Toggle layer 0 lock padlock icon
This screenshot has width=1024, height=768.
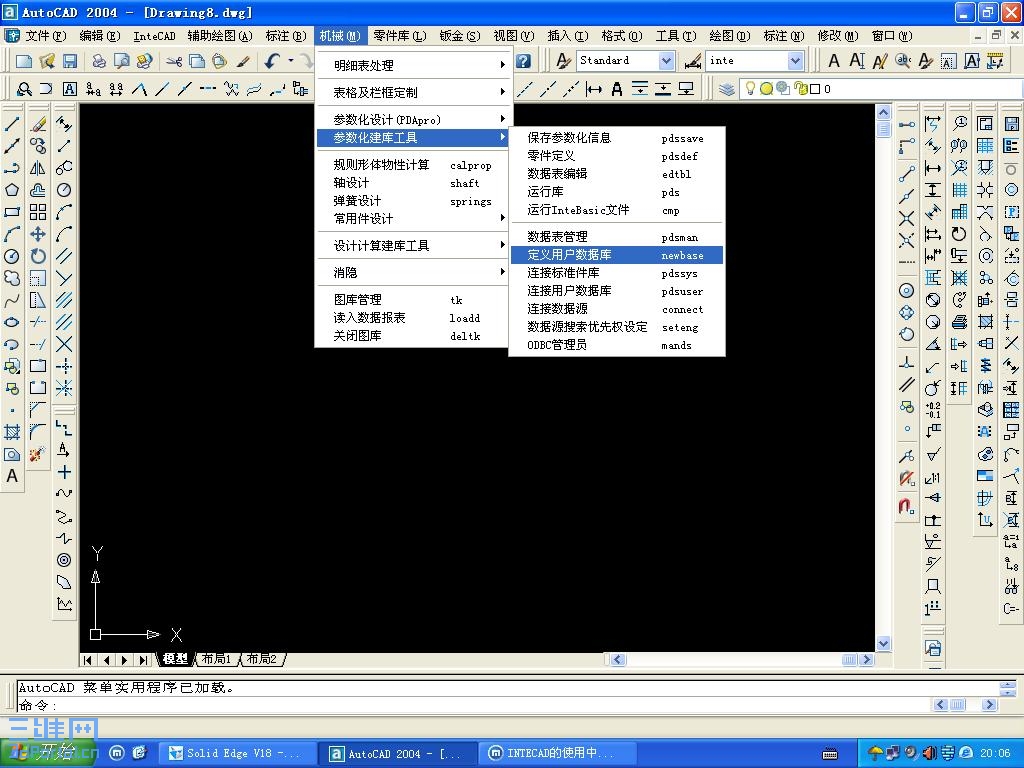(x=799, y=89)
